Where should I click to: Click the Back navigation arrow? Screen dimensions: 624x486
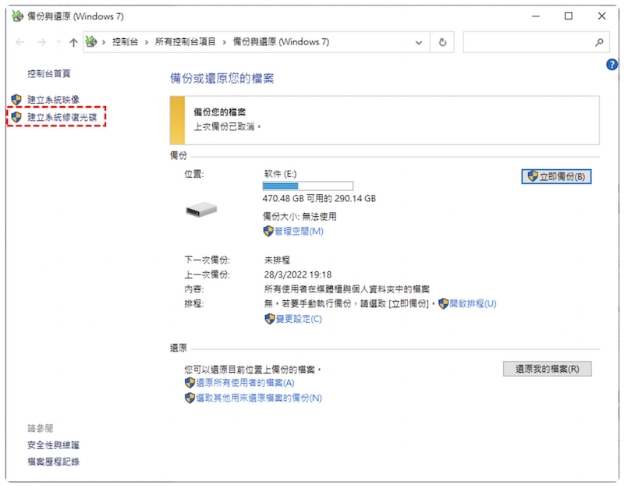pos(20,42)
